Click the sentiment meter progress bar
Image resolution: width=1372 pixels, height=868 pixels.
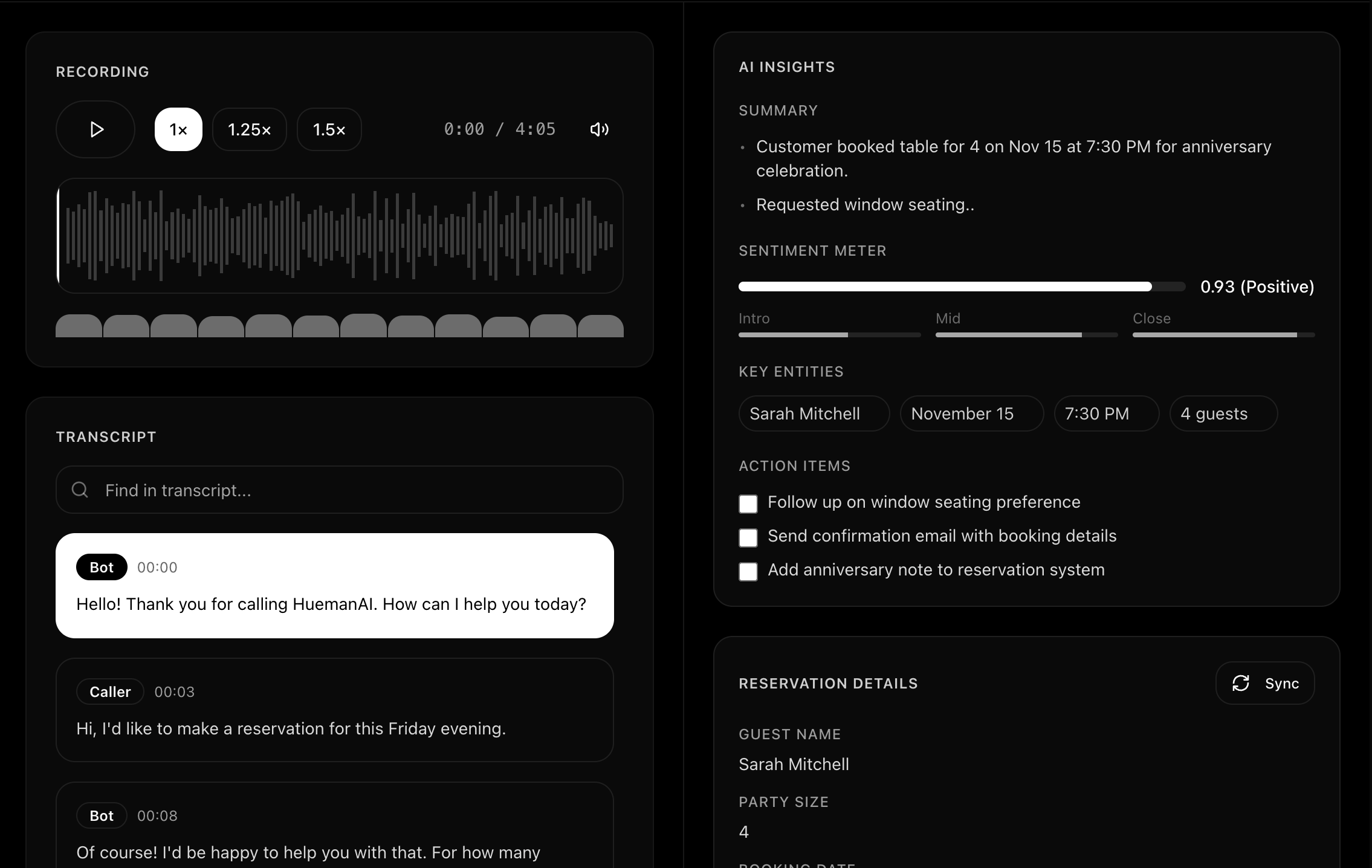click(961, 287)
